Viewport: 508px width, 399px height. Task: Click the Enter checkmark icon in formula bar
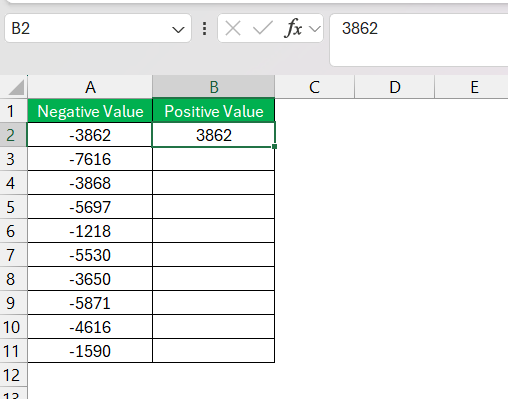click(x=263, y=28)
